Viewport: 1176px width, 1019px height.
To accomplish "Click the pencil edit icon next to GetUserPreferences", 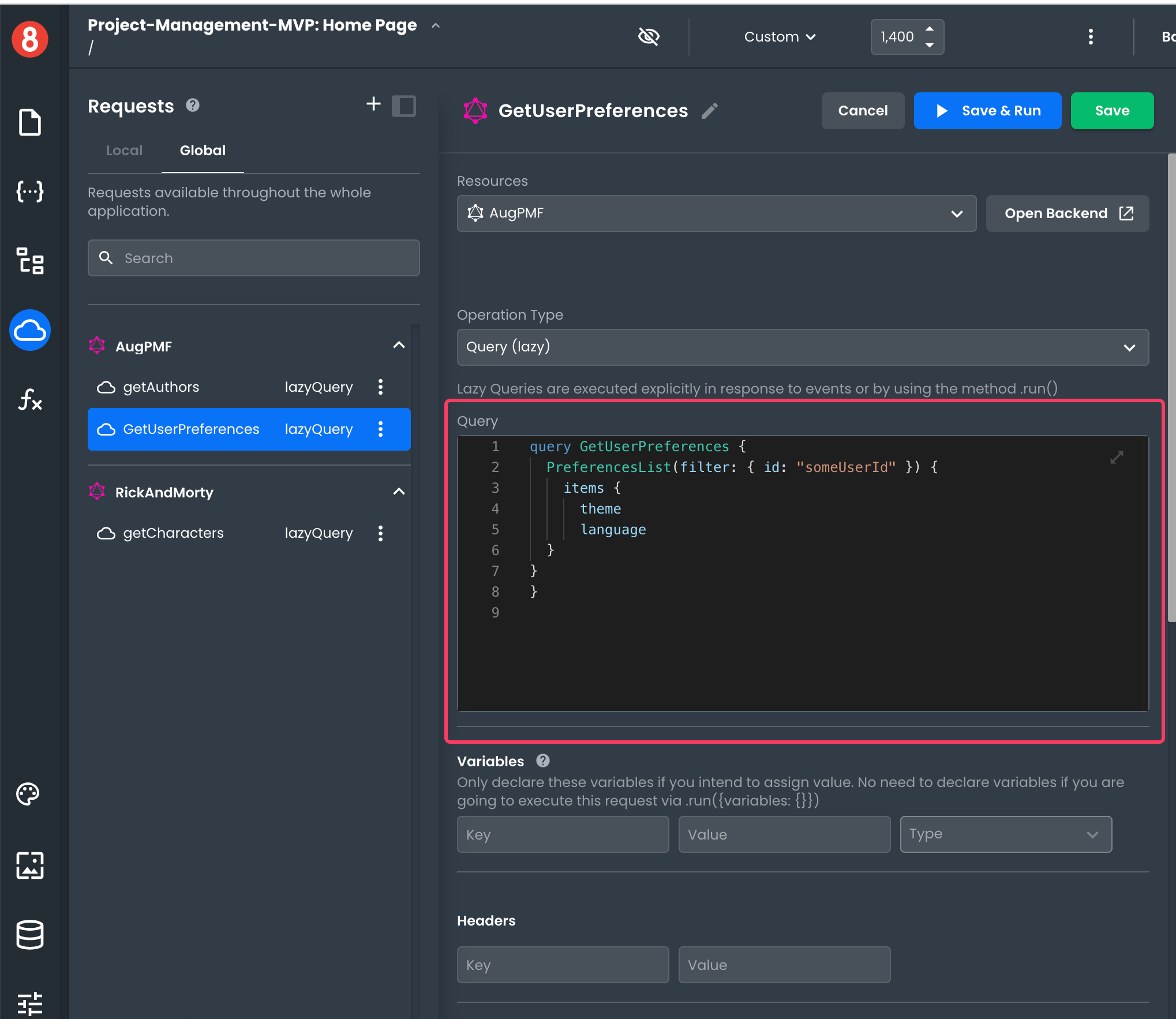I will pos(710,110).
